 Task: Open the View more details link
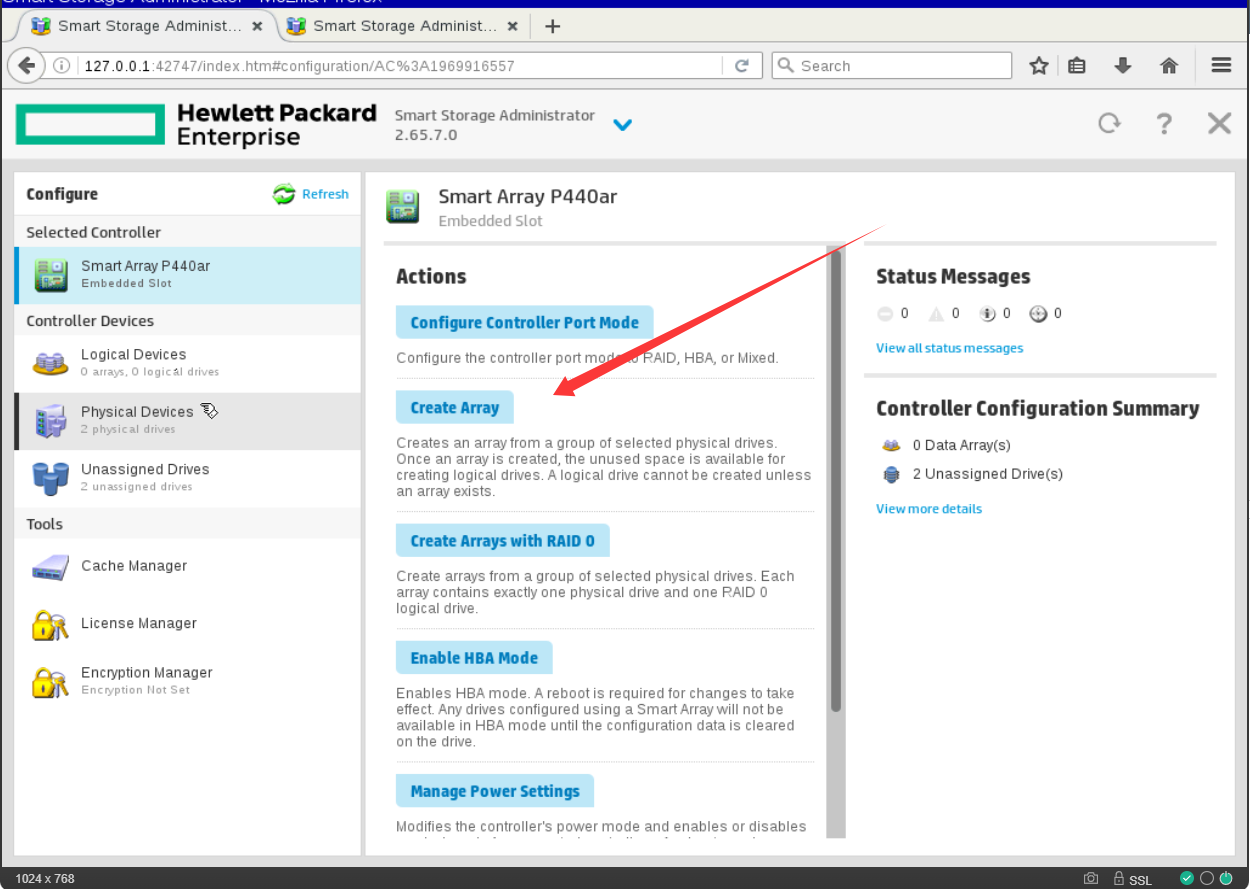click(x=929, y=509)
